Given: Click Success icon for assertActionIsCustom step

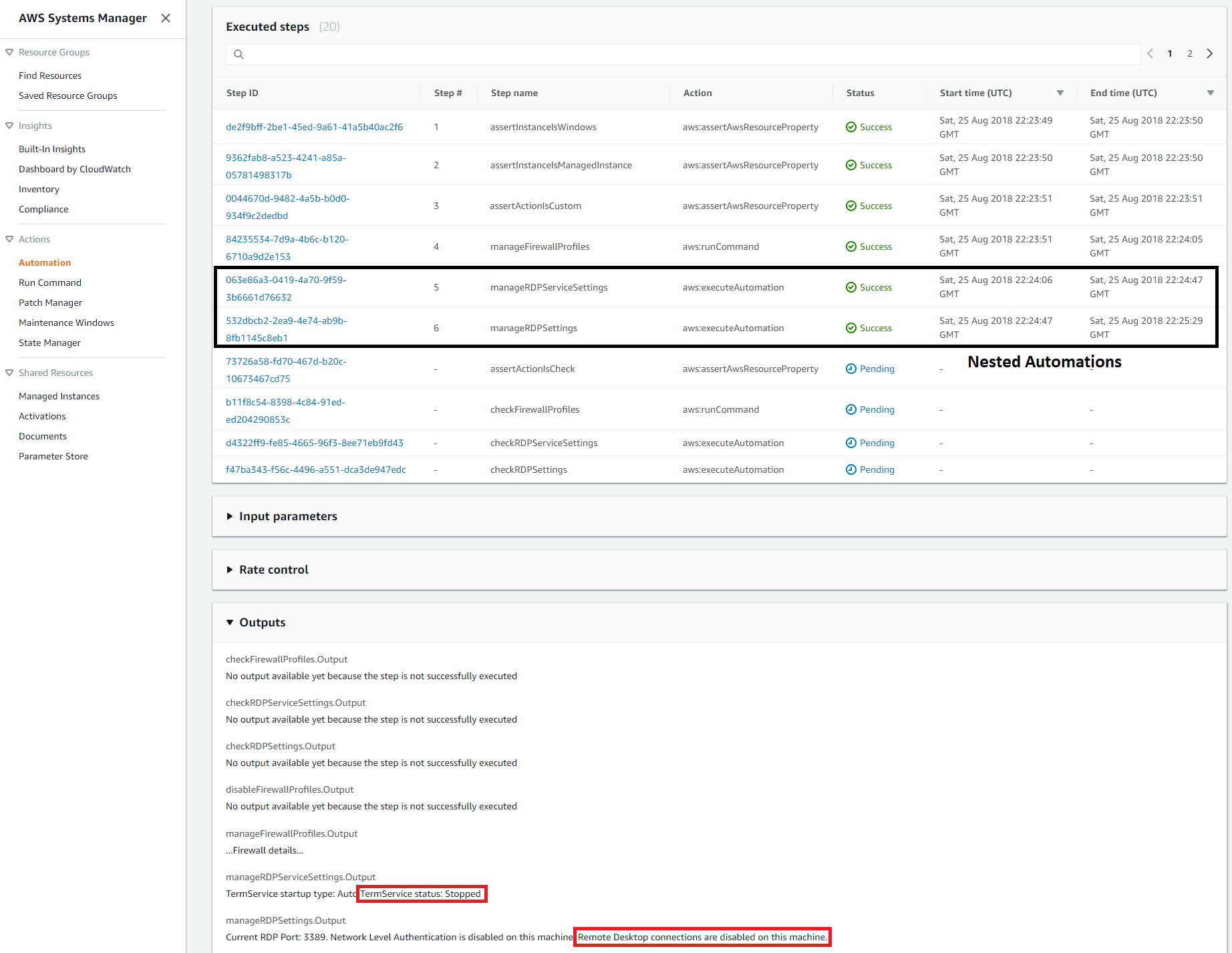Looking at the screenshot, I should pos(851,206).
